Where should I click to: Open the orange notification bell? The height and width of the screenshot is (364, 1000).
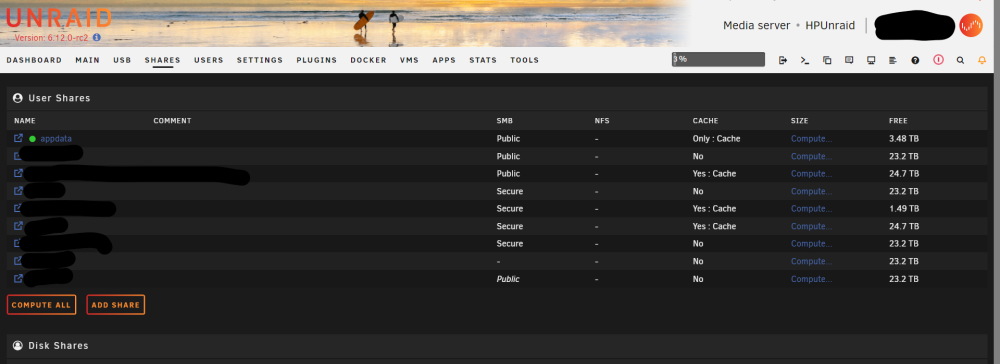coord(982,60)
